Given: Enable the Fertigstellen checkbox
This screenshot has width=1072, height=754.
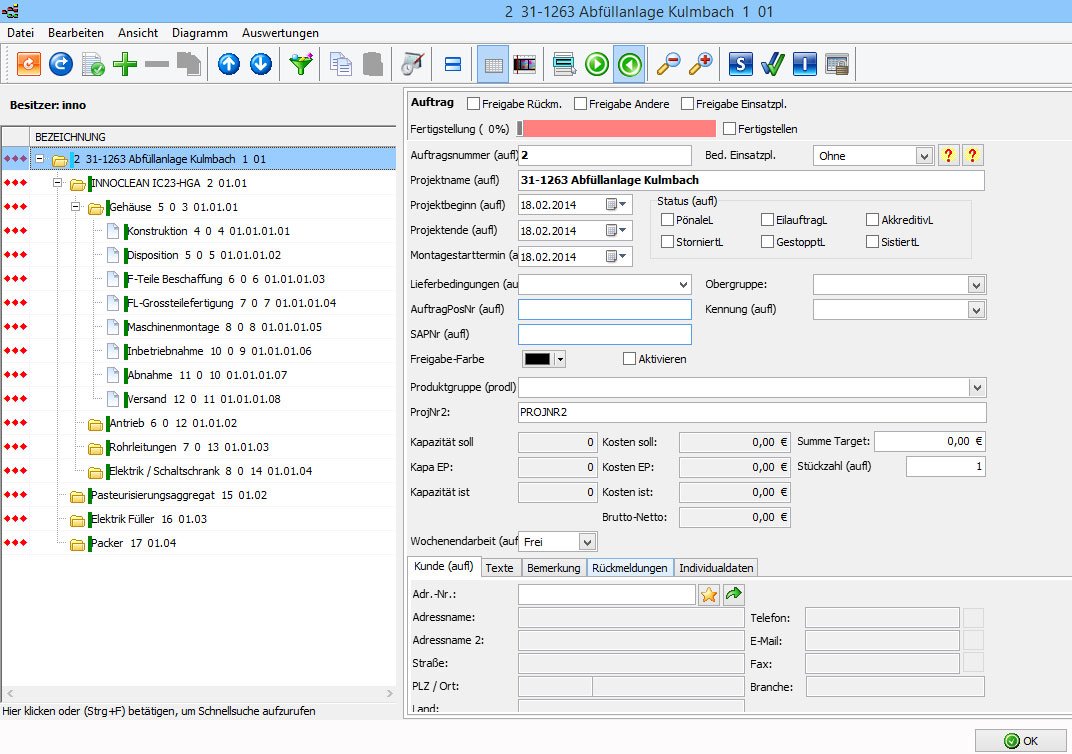Looking at the screenshot, I should tap(729, 129).
